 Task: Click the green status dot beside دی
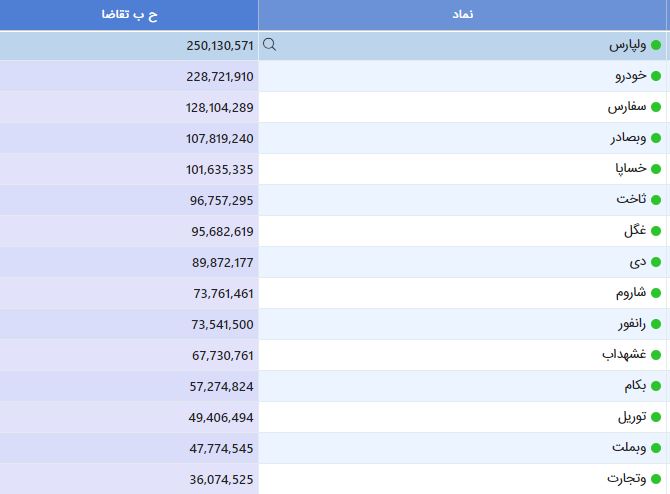(656, 262)
